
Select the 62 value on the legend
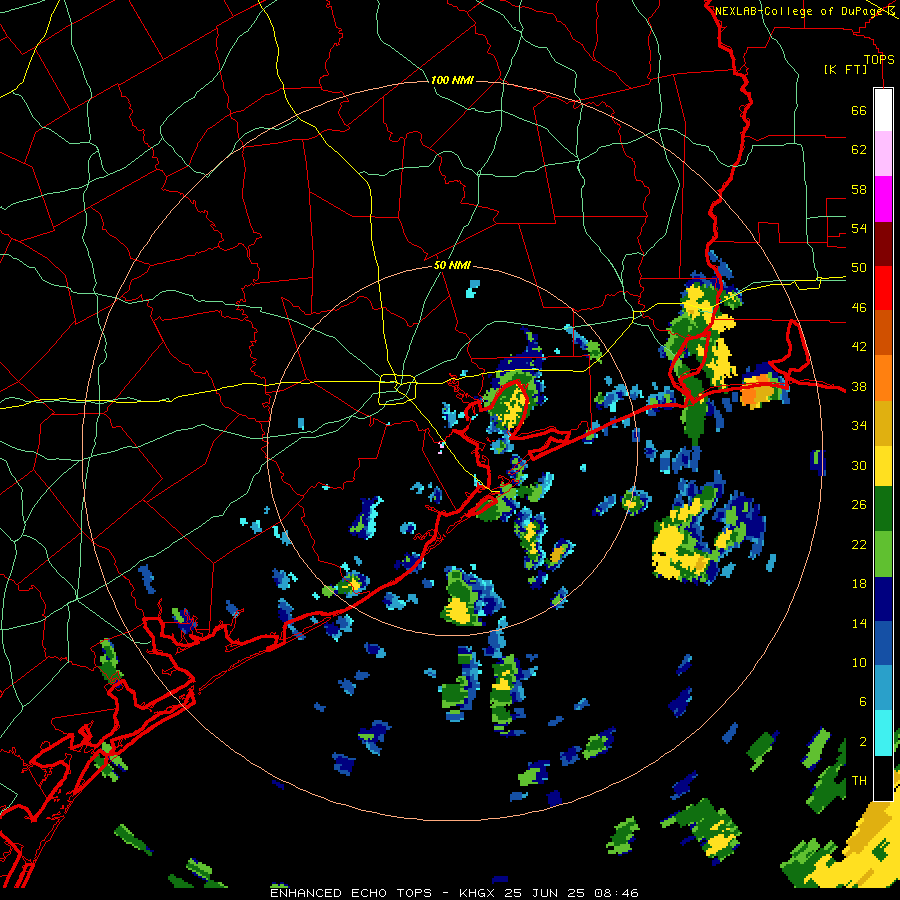click(859, 150)
